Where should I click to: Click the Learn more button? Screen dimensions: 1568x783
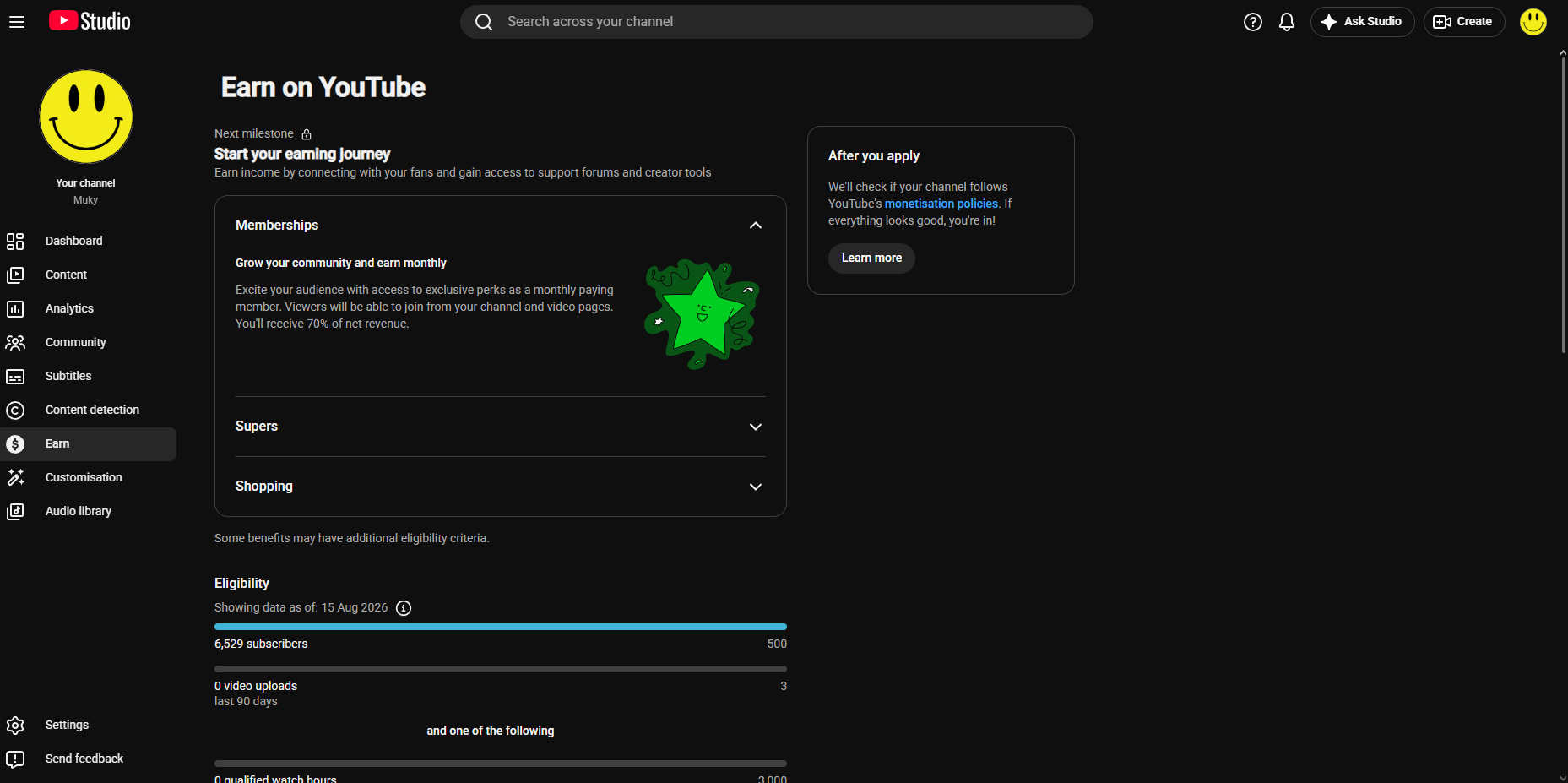pyautogui.click(x=871, y=258)
